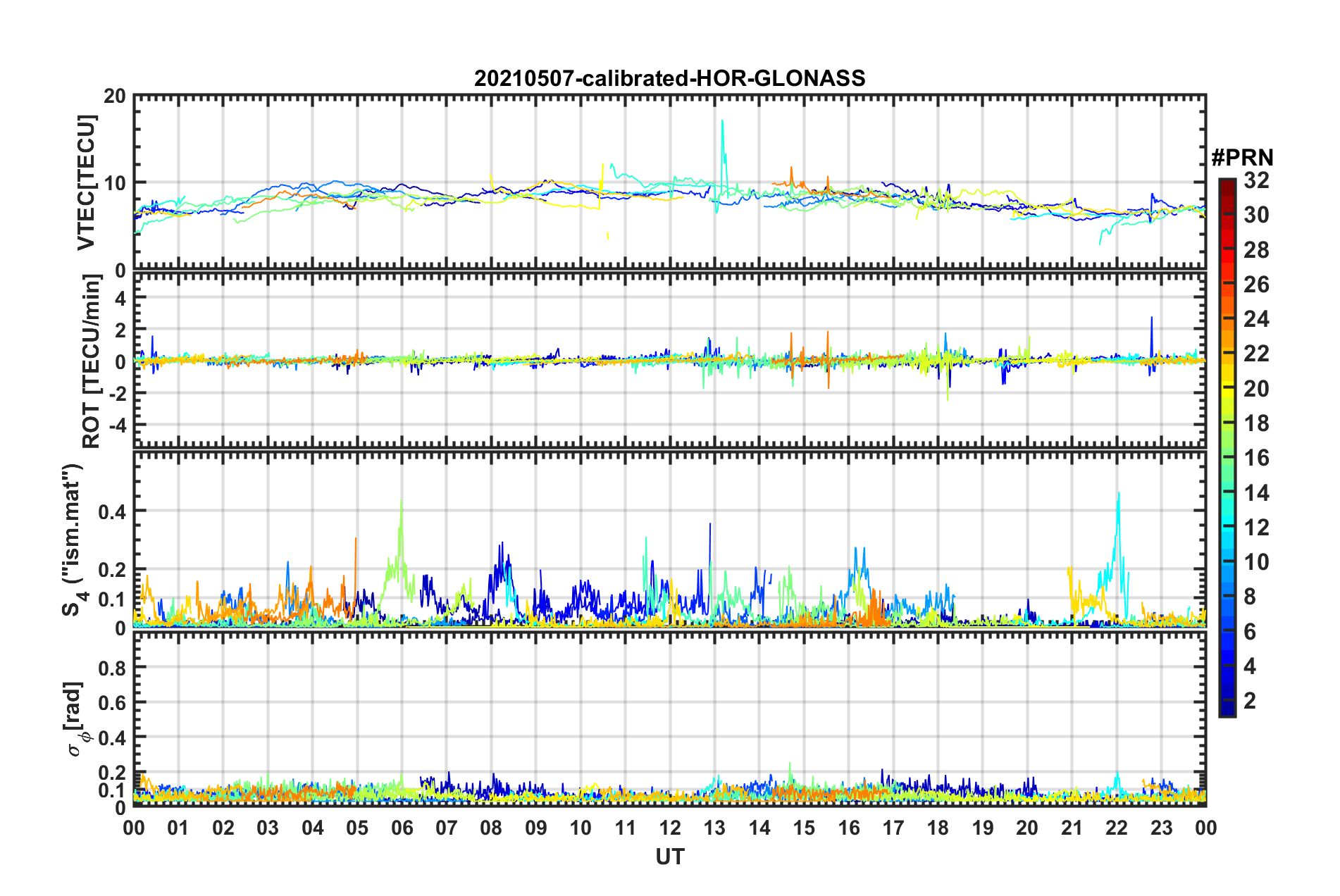Click the sigma phi axis tick label 0.6
Screen dimensions: 1340x896
click(x=113, y=702)
